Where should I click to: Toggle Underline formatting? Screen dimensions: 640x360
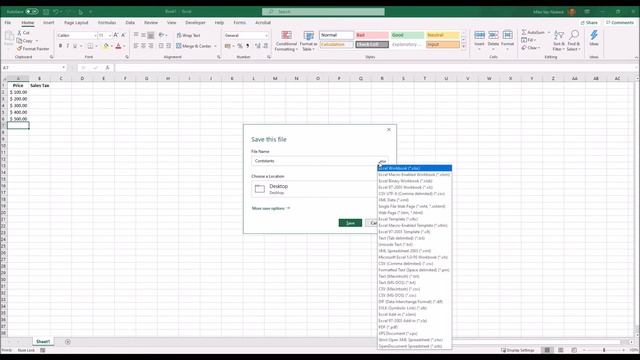(x=75, y=46)
